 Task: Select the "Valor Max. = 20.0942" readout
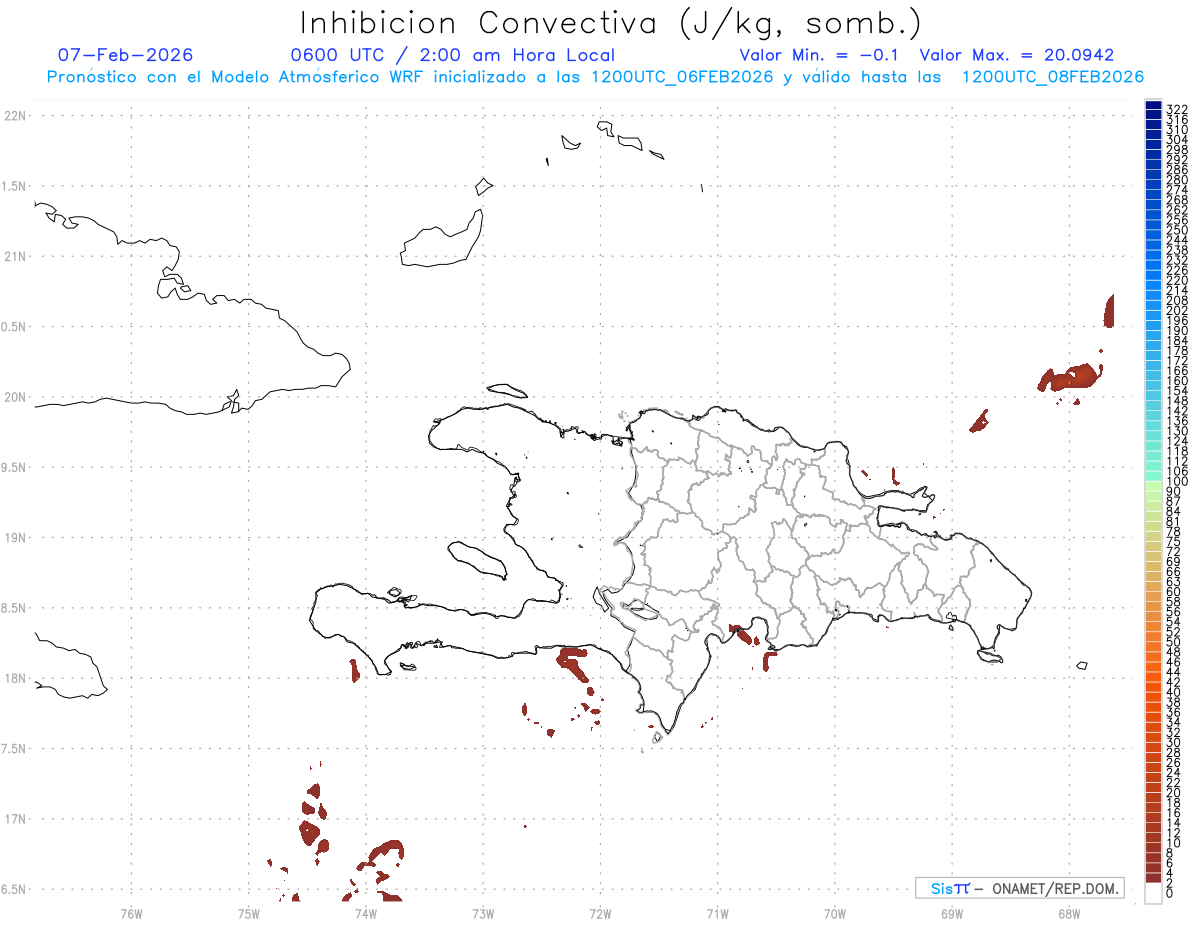[x=1017, y=56]
